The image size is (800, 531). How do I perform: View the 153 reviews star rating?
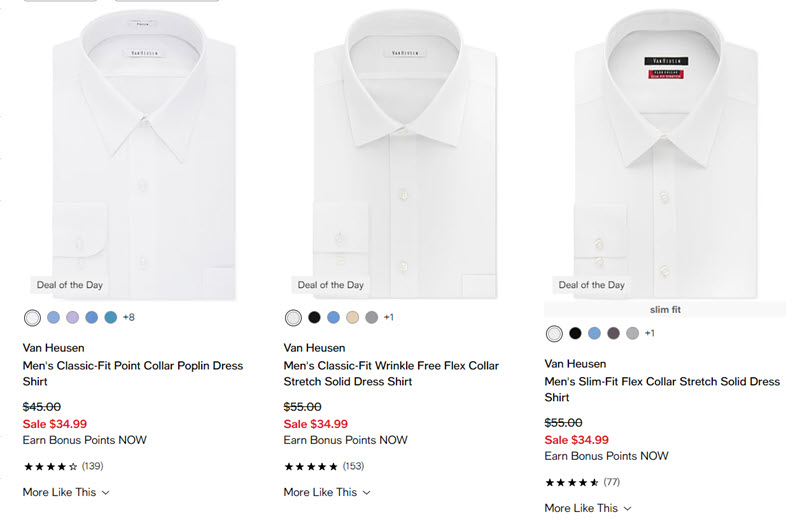[x=323, y=466]
